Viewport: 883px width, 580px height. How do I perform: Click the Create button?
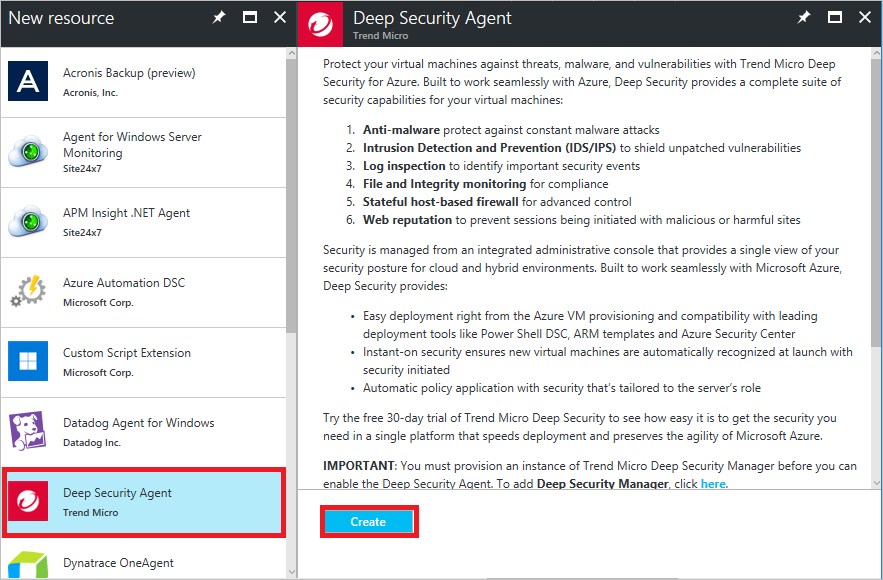pos(369,522)
